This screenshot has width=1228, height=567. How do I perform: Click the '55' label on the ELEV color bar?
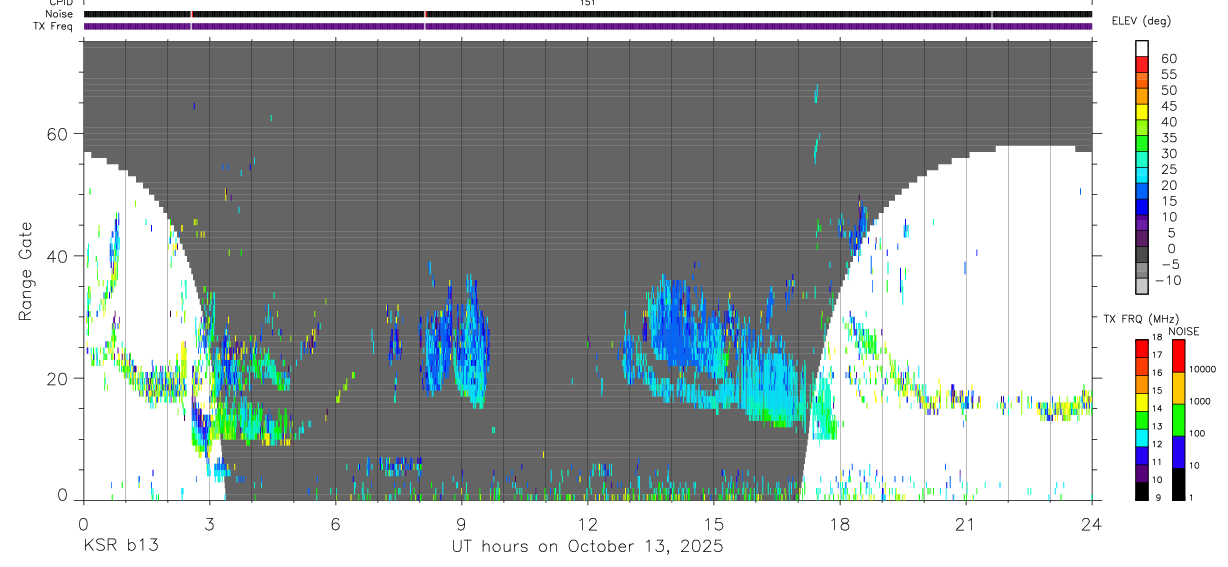pyautogui.click(x=1168, y=75)
